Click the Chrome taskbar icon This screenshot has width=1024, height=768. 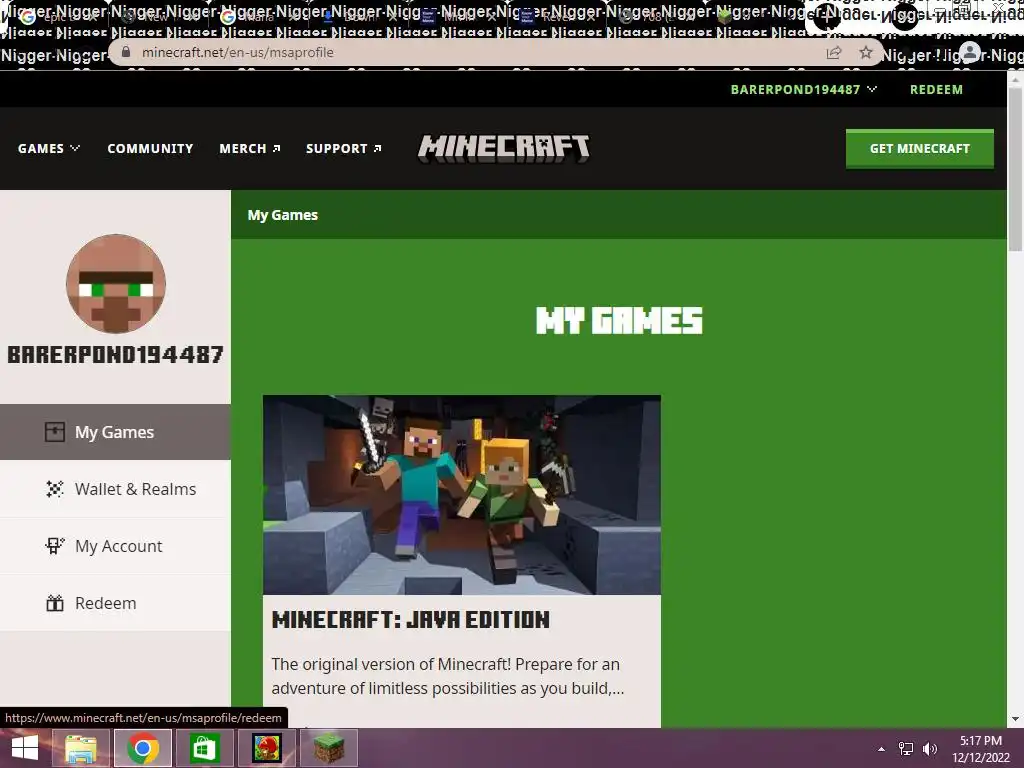pyautogui.click(x=143, y=748)
